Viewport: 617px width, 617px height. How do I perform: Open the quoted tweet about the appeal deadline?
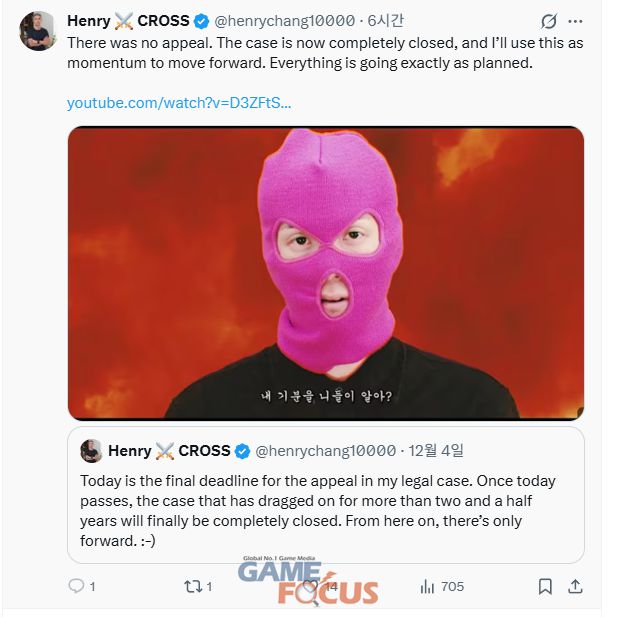[x=325, y=510]
